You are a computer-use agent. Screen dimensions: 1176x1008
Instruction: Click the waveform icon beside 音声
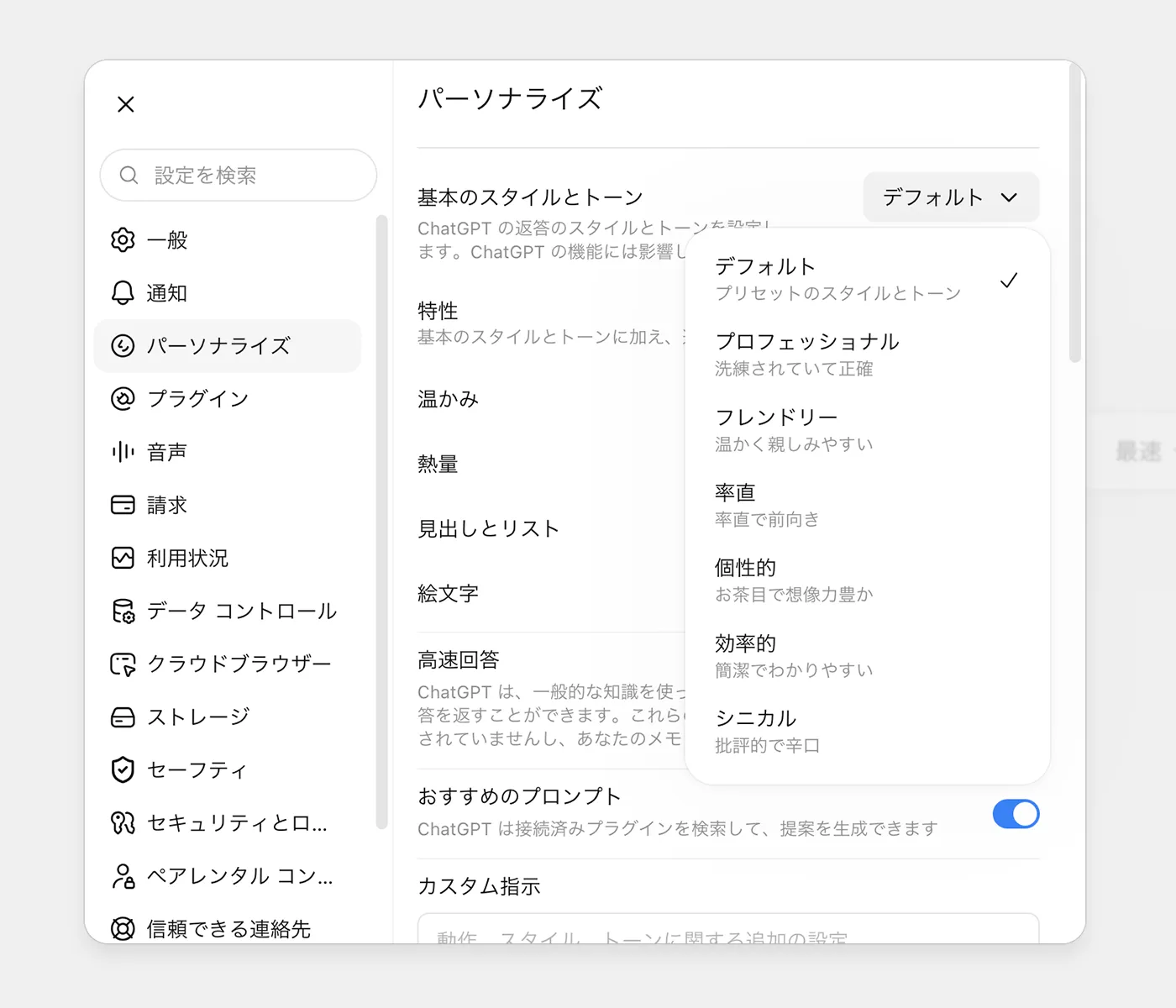(123, 451)
